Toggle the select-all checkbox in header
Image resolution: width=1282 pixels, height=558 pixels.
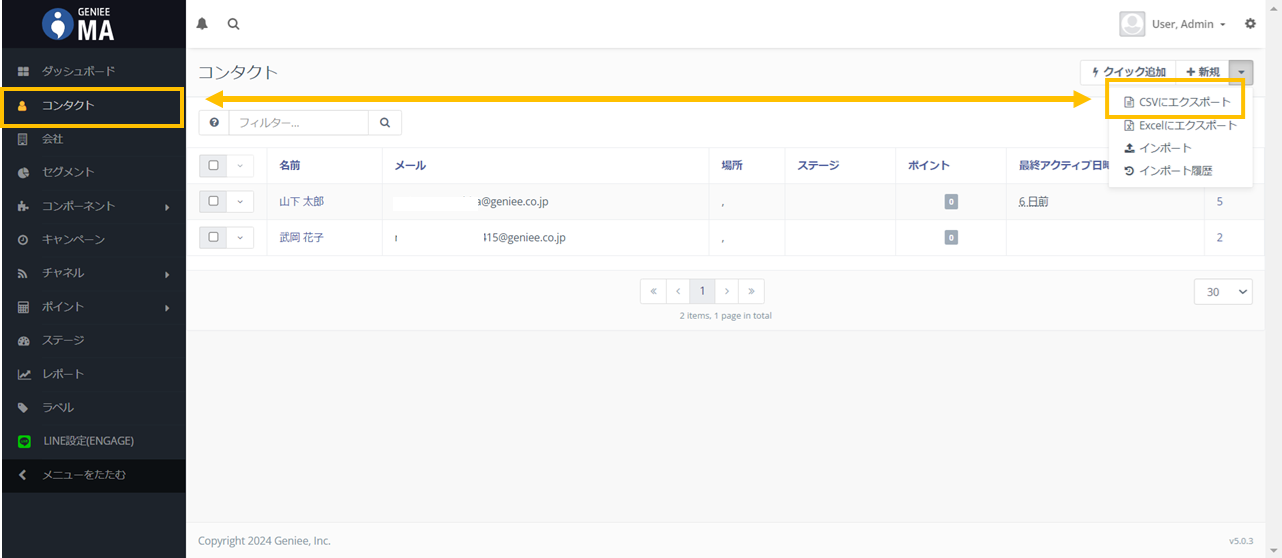pos(213,166)
